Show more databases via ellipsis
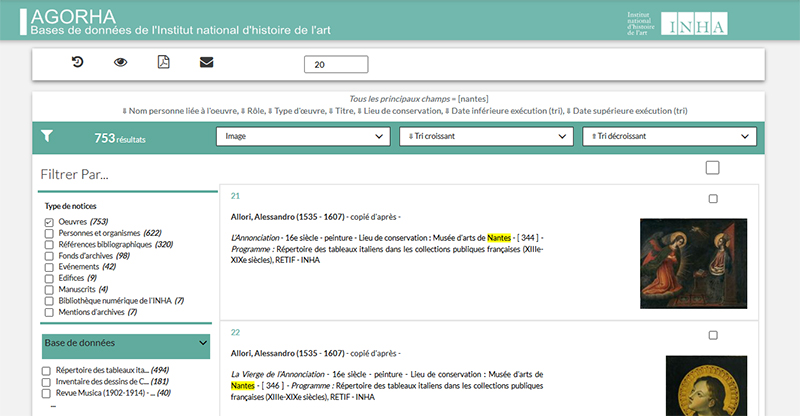The height and width of the screenshot is (416, 800). (53, 406)
